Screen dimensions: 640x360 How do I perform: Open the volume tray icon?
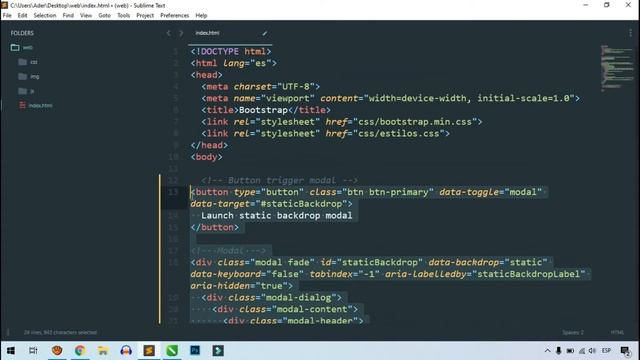pos(592,351)
